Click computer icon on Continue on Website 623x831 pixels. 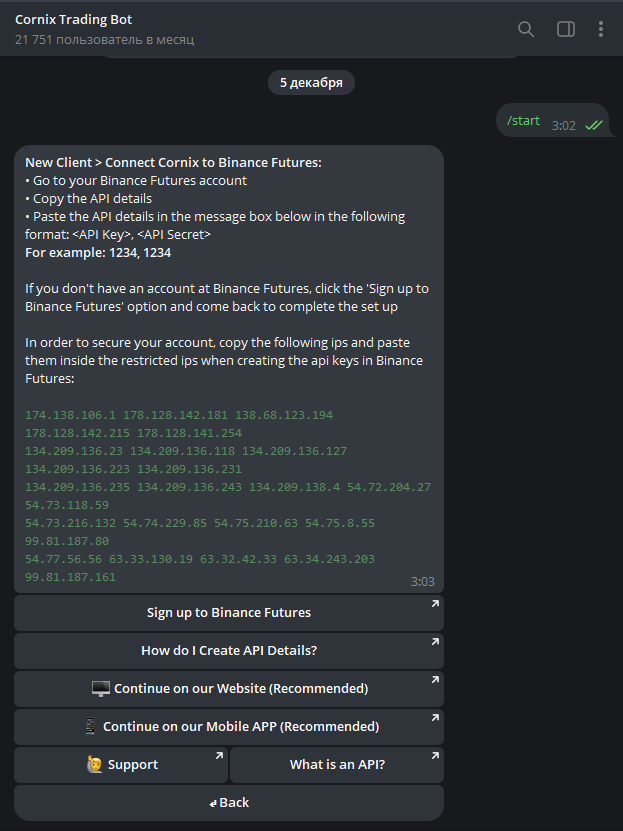(100, 689)
